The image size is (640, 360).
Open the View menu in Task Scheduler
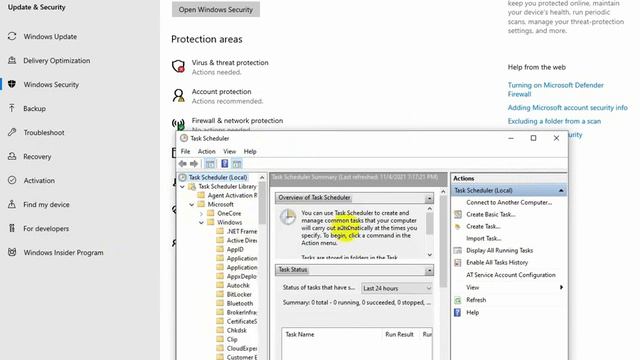coord(229,151)
